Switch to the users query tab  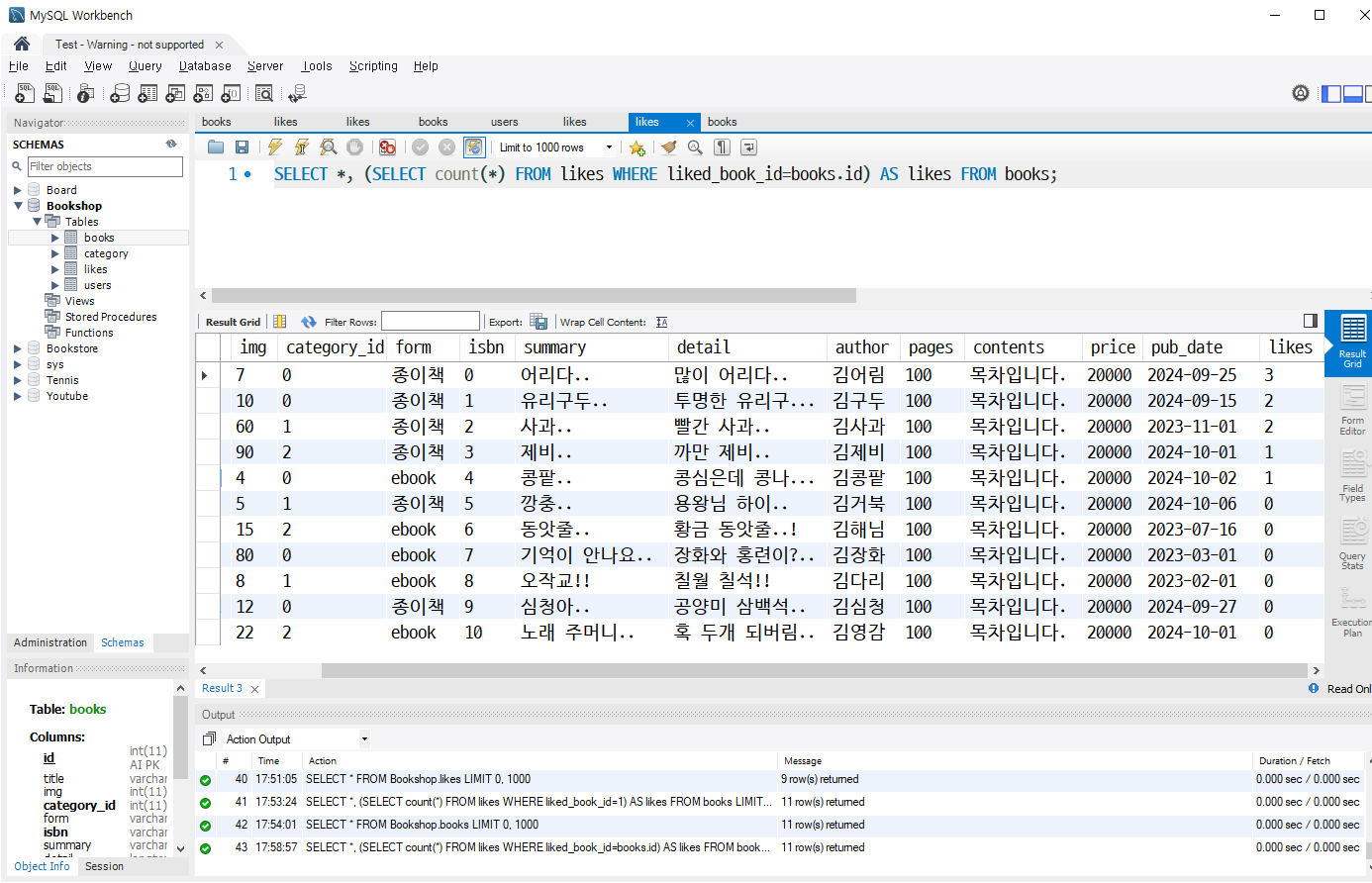505,122
